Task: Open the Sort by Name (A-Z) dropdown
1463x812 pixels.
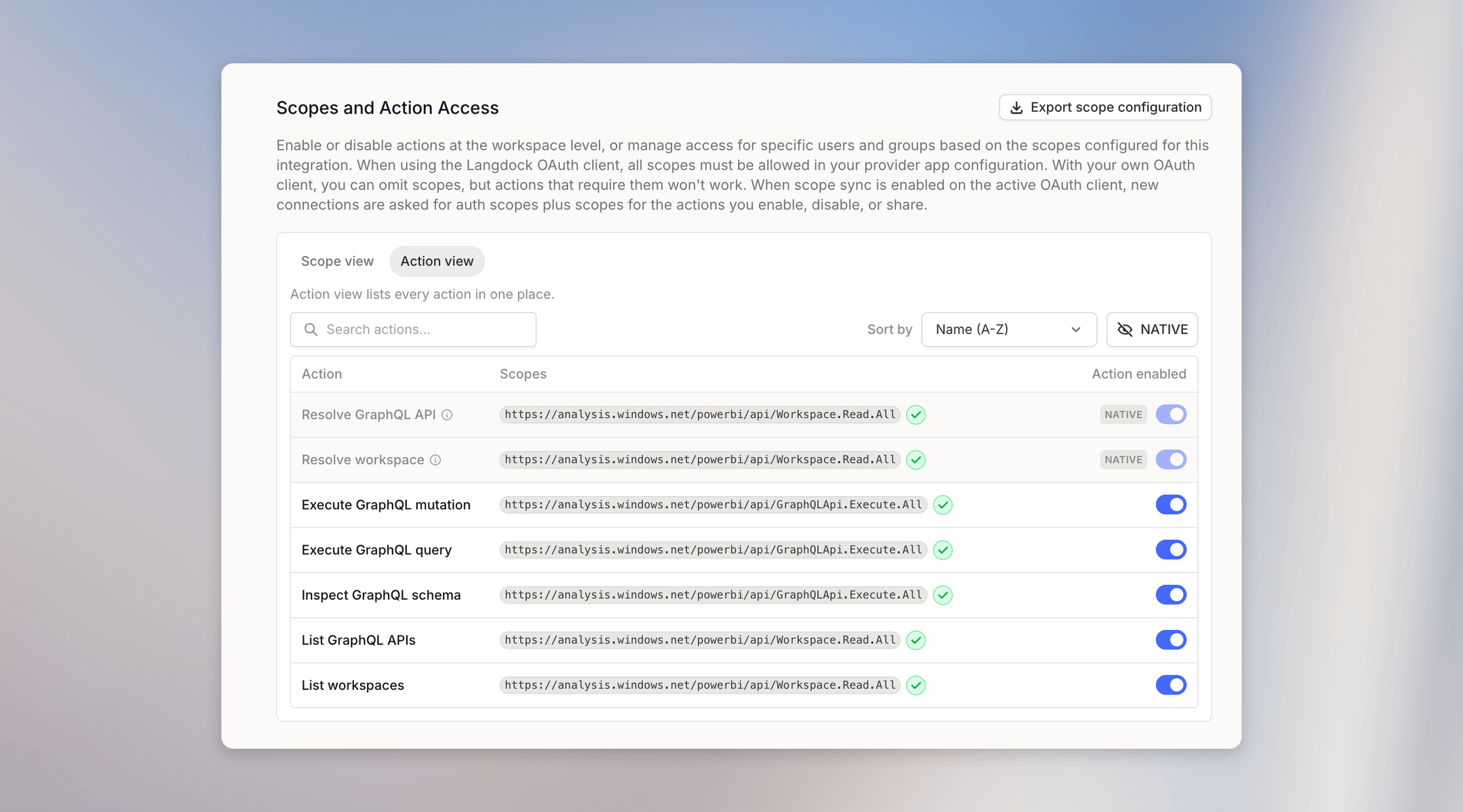Action: 1008,330
